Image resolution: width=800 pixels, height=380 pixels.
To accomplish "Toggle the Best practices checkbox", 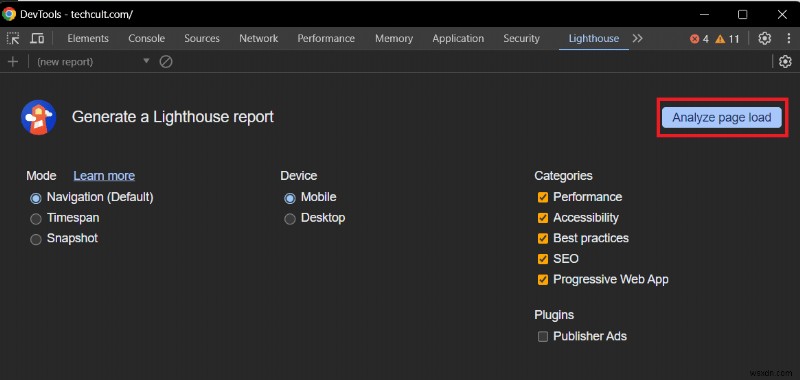I will click(x=543, y=238).
